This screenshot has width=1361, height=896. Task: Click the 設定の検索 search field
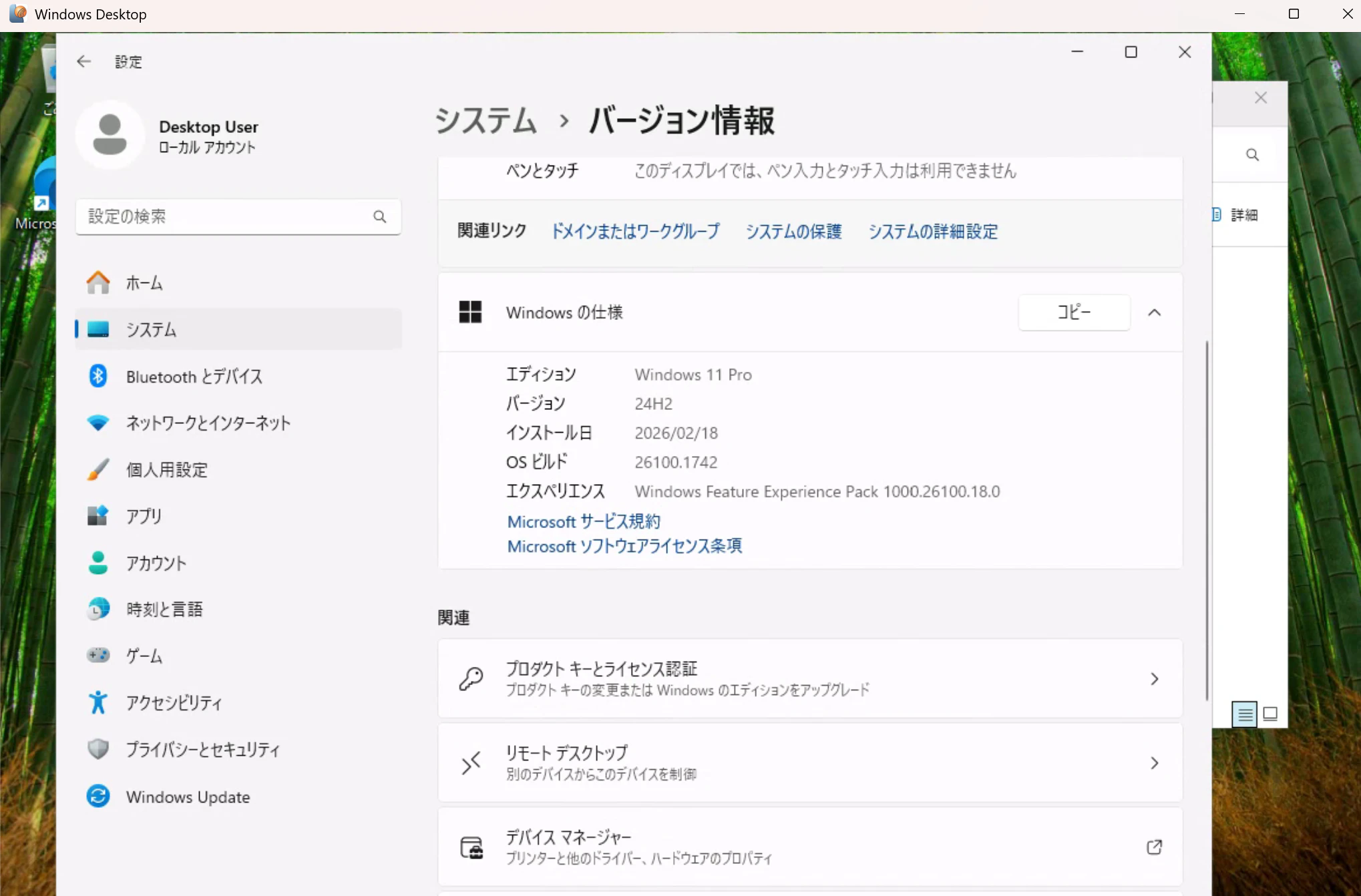pyautogui.click(x=238, y=216)
